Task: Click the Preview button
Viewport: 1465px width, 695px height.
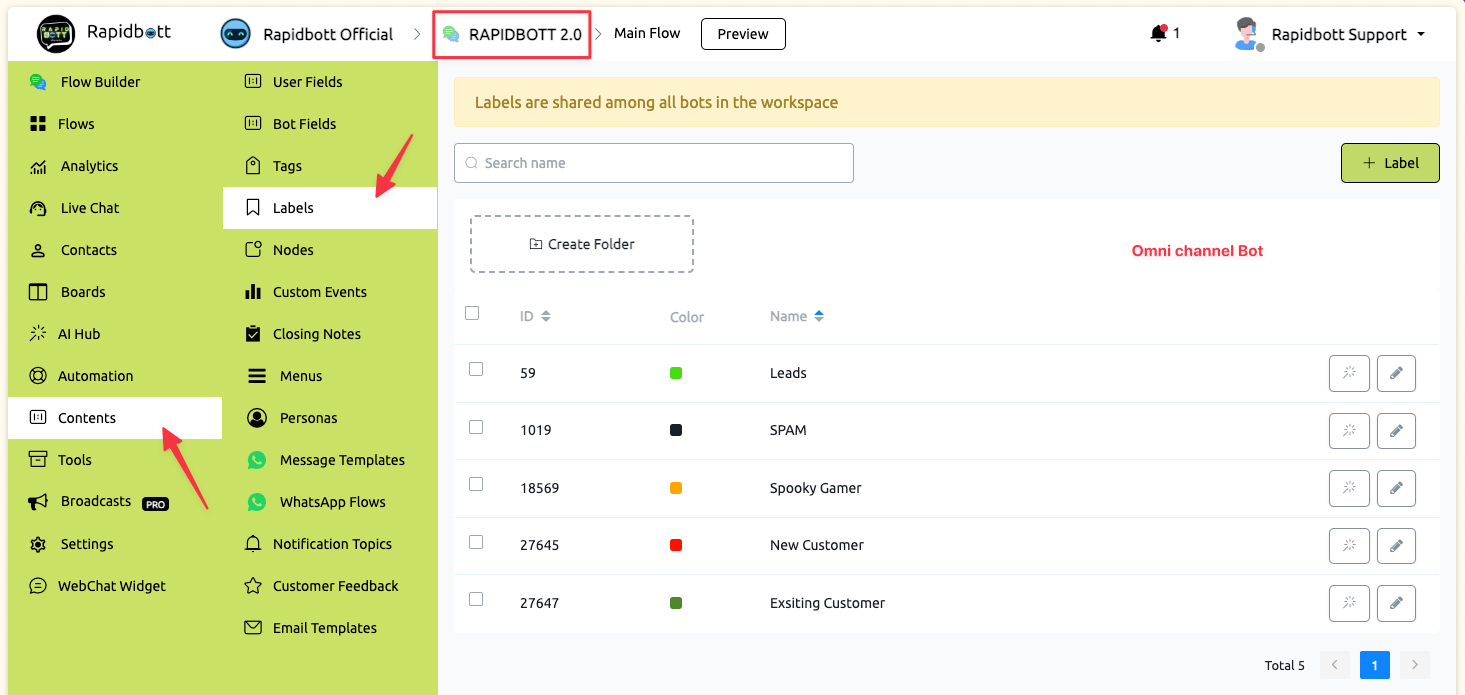Action: (x=743, y=34)
